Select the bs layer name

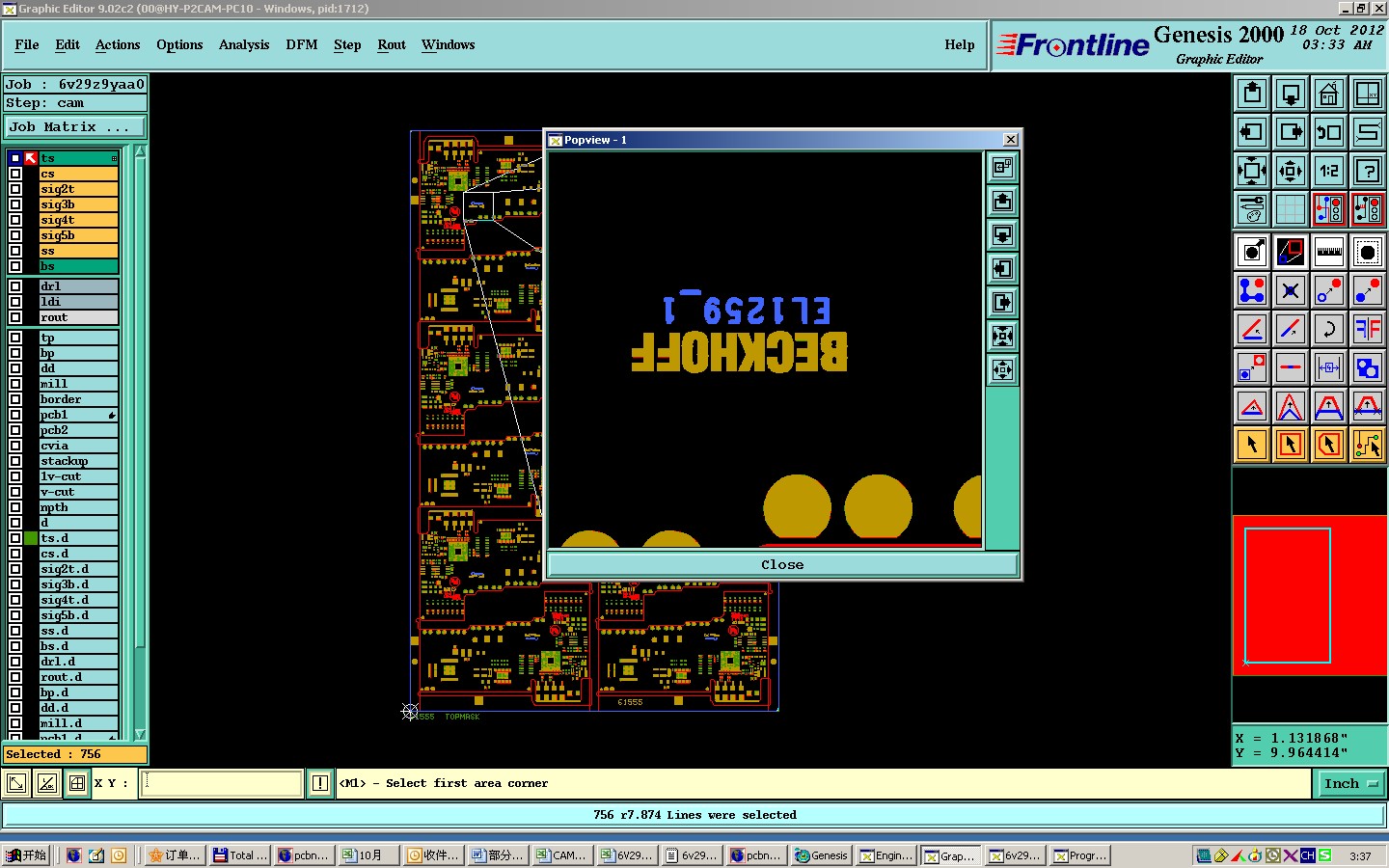click(x=78, y=266)
